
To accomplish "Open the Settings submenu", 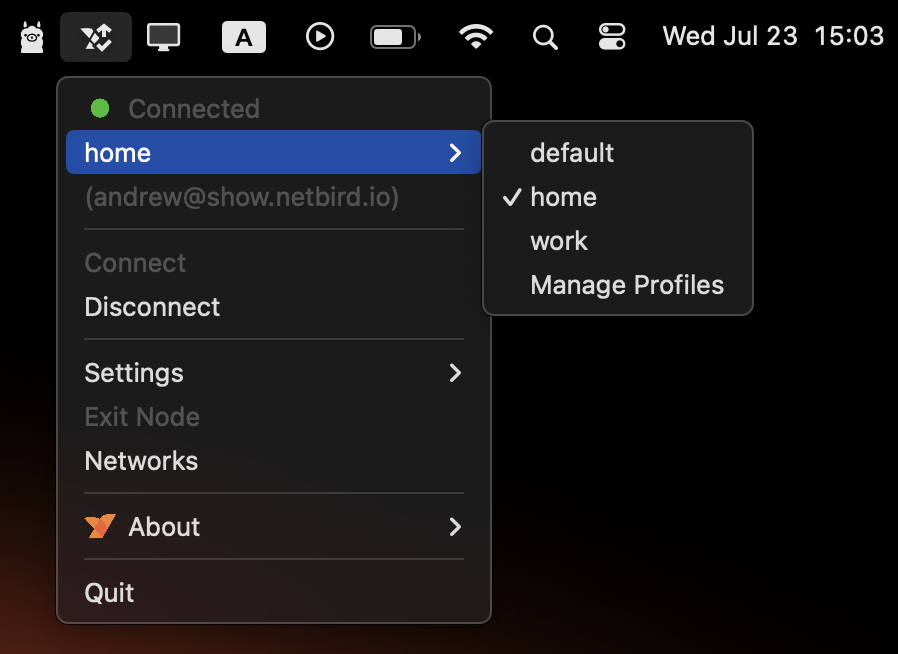I will (x=134, y=373).
